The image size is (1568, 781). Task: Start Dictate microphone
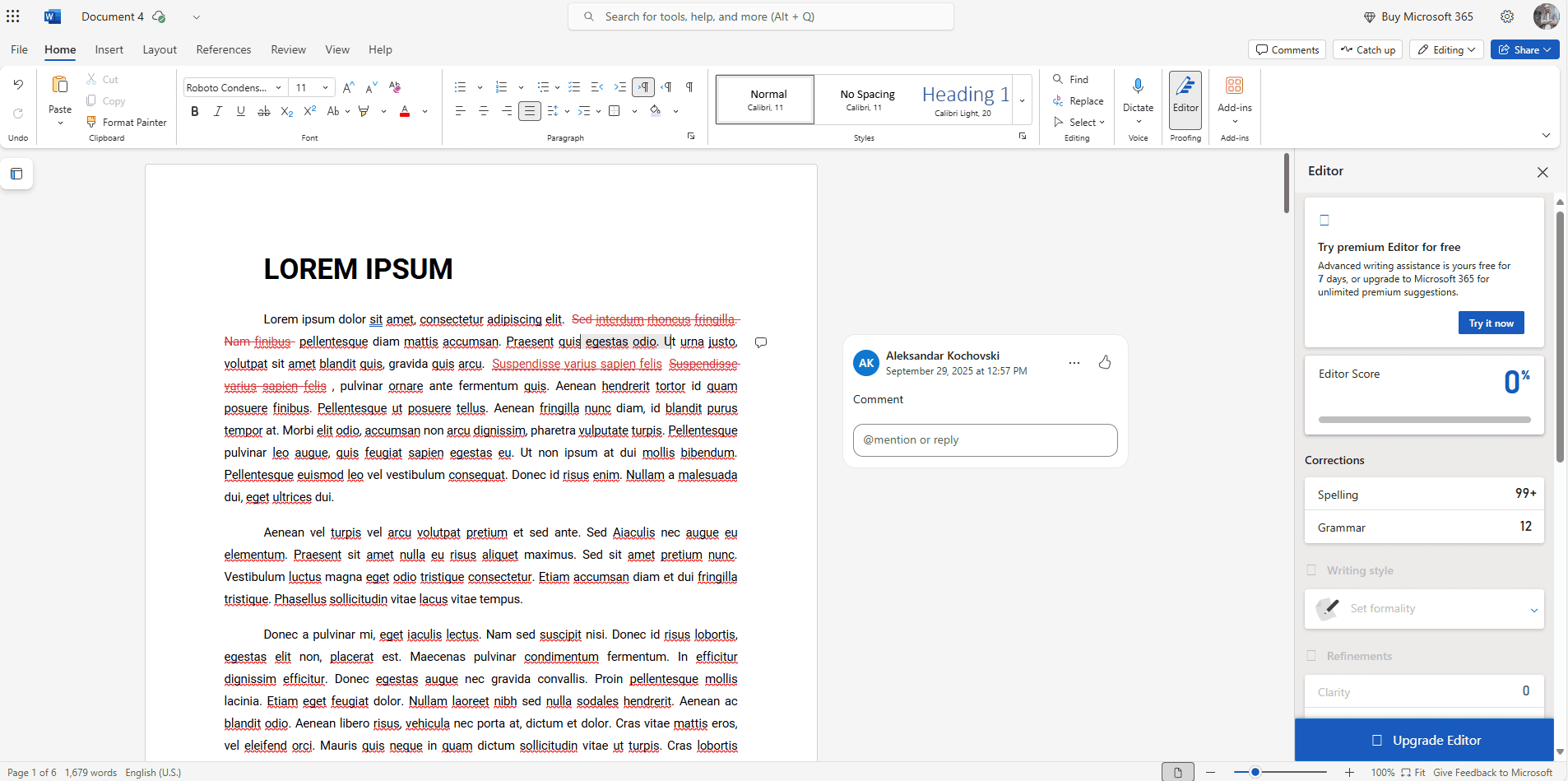tap(1138, 86)
